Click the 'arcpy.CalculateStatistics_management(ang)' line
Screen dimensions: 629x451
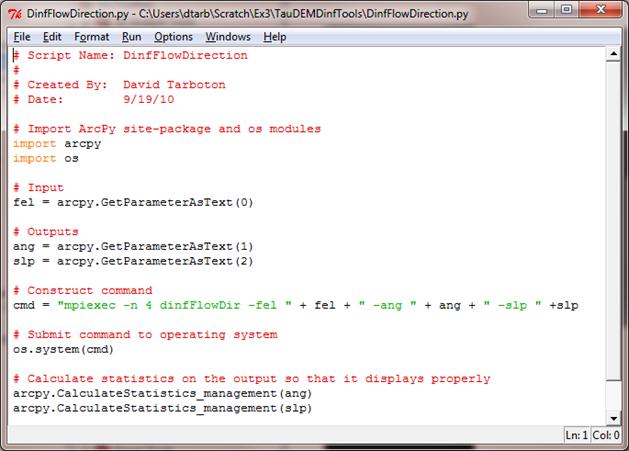click(162, 393)
